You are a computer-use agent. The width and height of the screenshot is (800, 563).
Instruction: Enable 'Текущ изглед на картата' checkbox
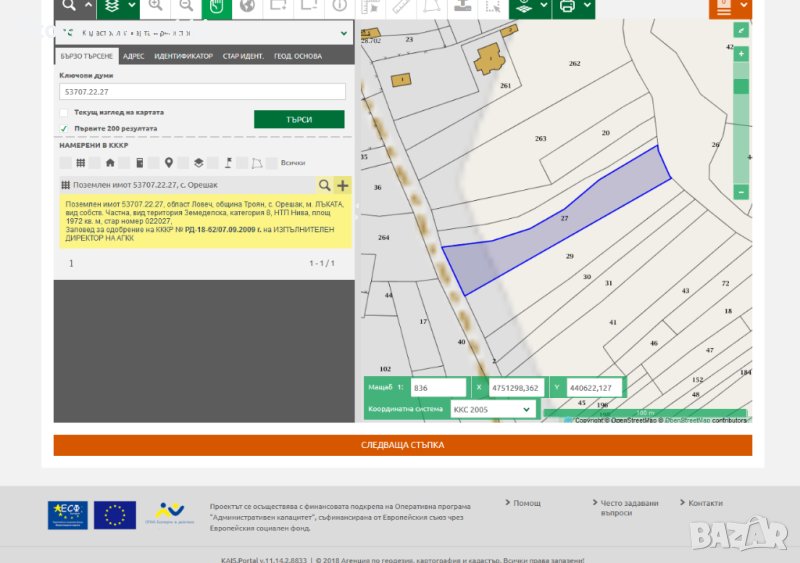pyautogui.click(x=64, y=112)
